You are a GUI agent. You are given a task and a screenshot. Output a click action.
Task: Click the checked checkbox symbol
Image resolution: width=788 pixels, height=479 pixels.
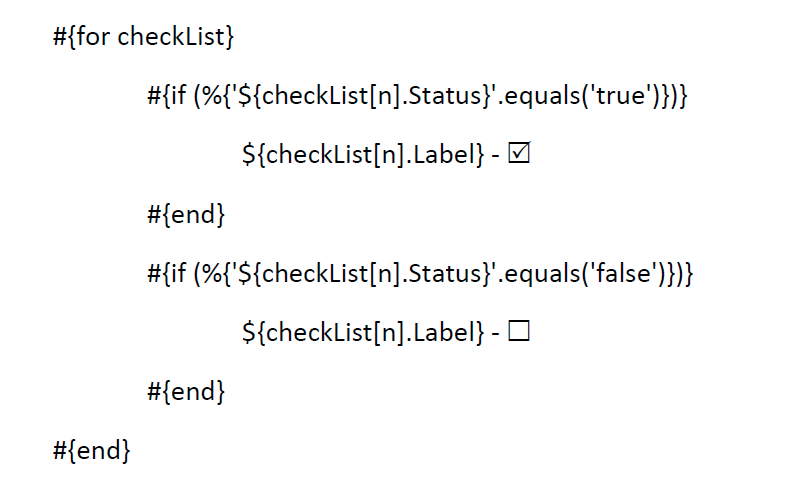click(519, 155)
